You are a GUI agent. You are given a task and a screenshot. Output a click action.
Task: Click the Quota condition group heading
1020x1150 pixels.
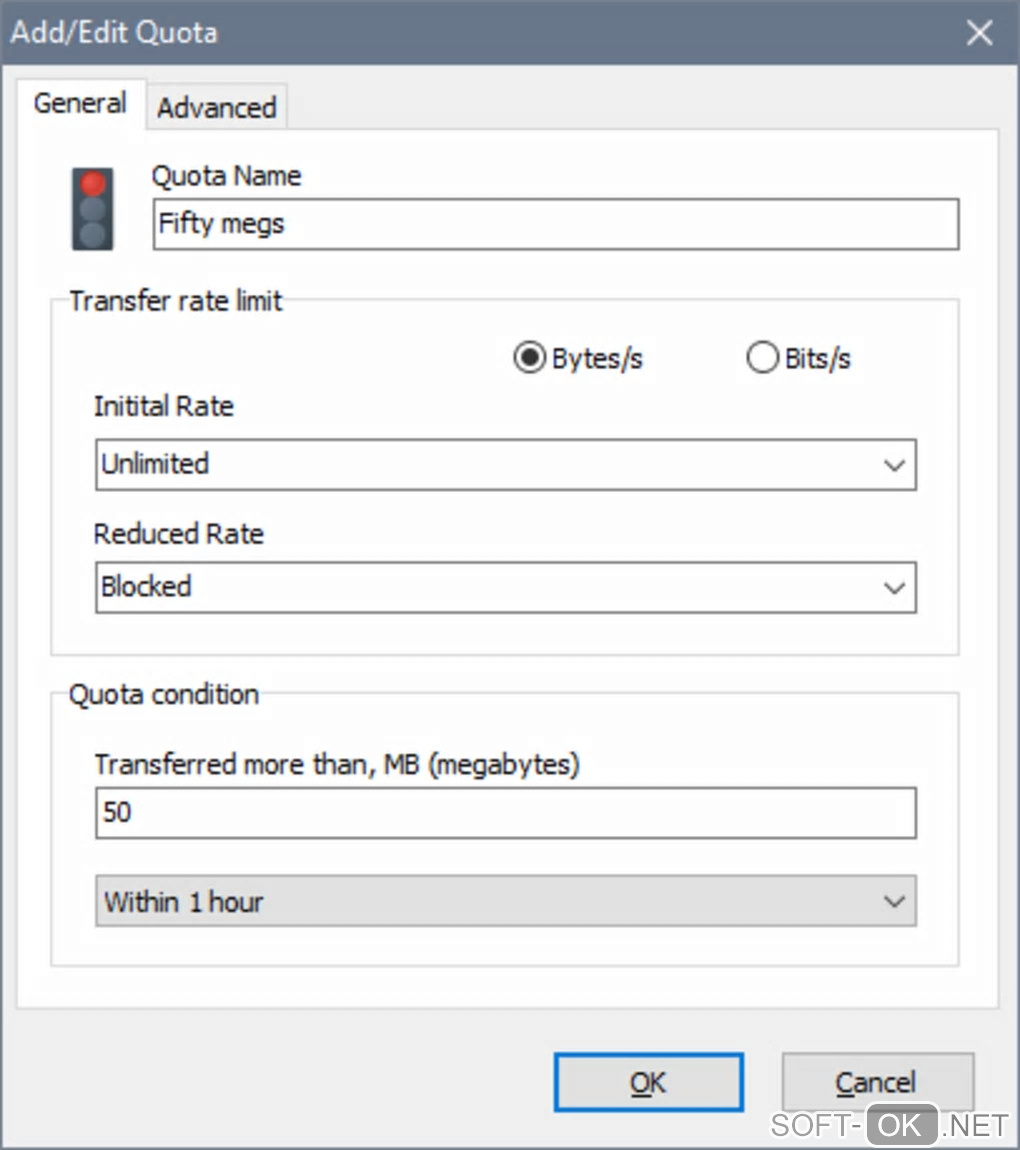click(164, 694)
